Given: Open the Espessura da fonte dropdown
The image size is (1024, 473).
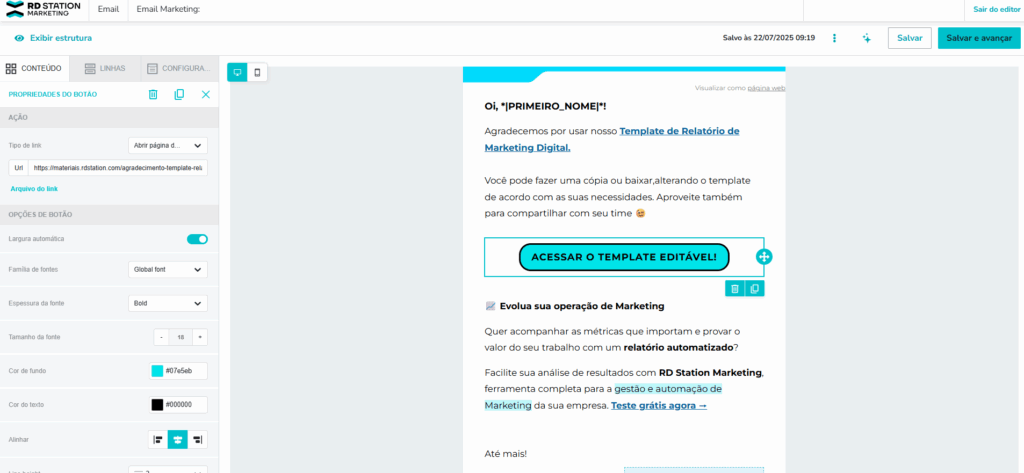Looking at the screenshot, I should click(168, 303).
